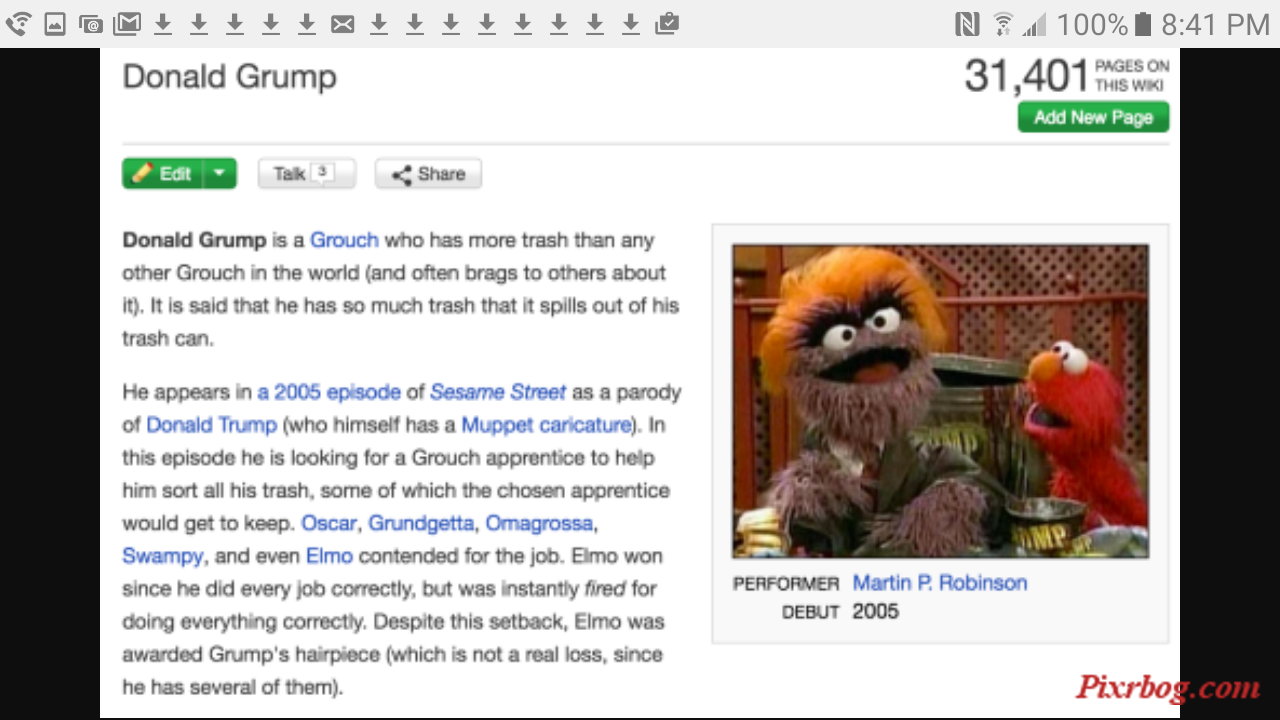Open the 'a 2005 episode' link
This screenshot has width=1280, height=720.
coord(329,392)
